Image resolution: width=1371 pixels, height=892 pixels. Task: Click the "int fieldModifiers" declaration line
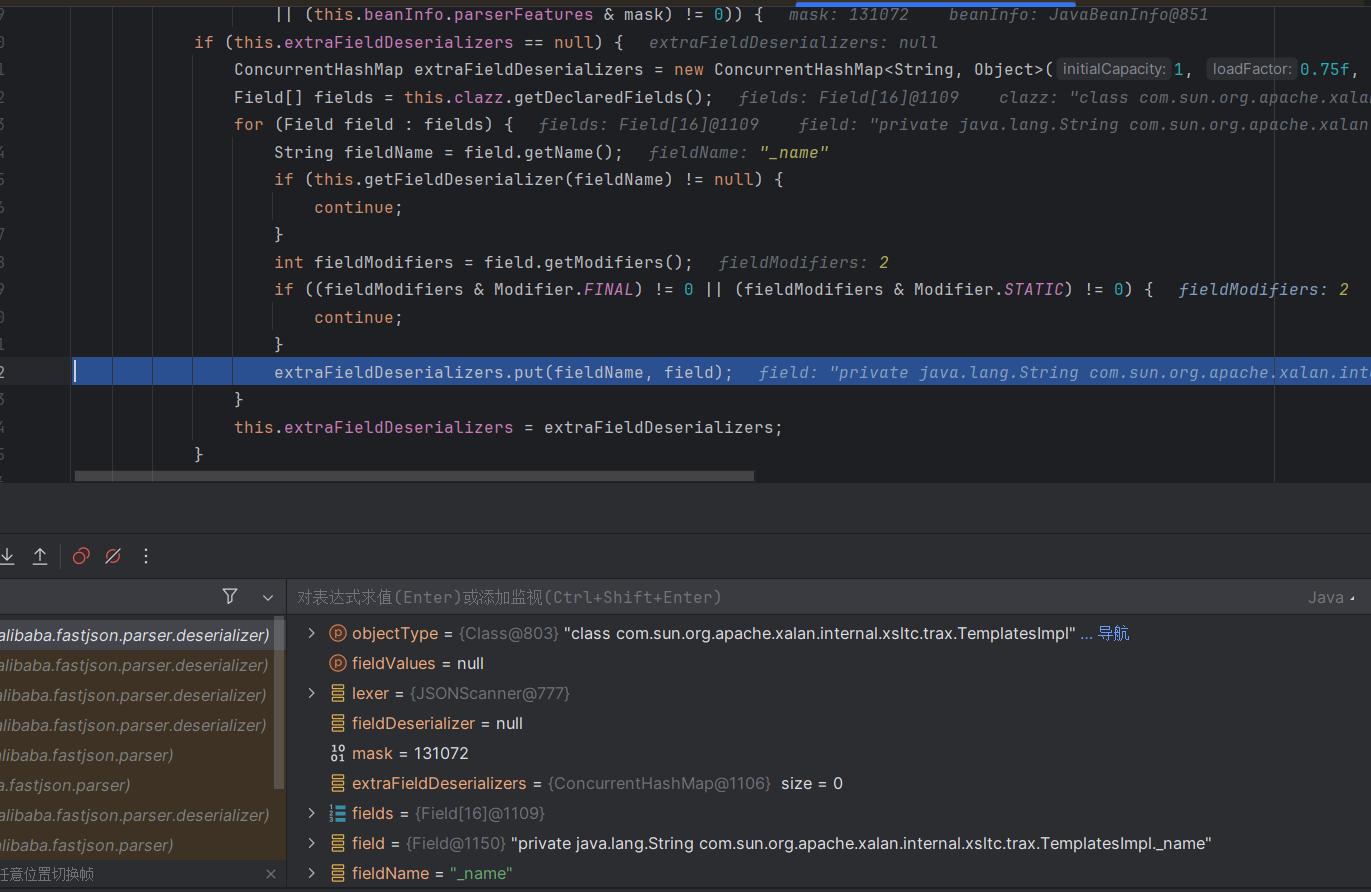click(483, 262)
